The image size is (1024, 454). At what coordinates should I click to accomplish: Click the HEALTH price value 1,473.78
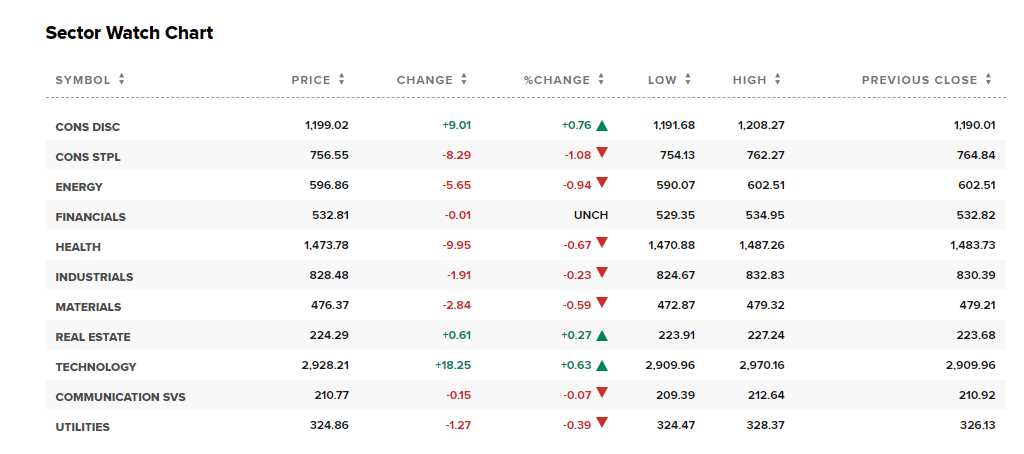click(x=326, y=246)
